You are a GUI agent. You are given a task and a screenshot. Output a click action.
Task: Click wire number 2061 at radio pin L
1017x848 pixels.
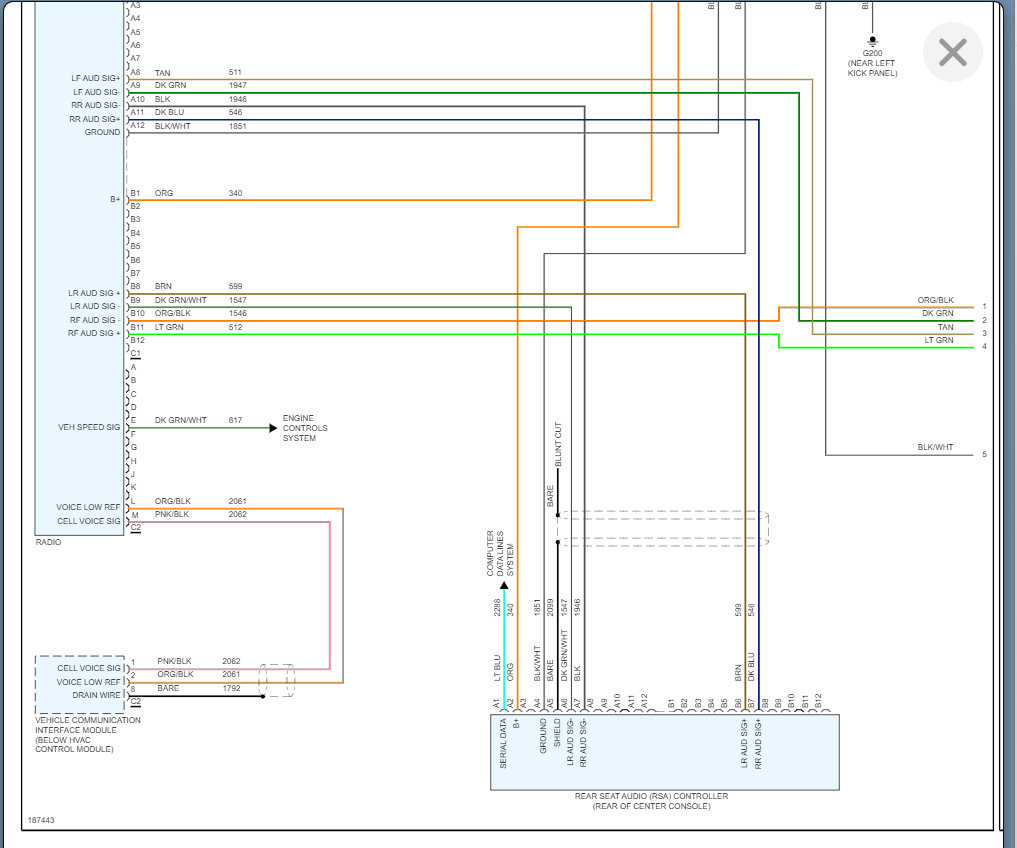(237, 502)
